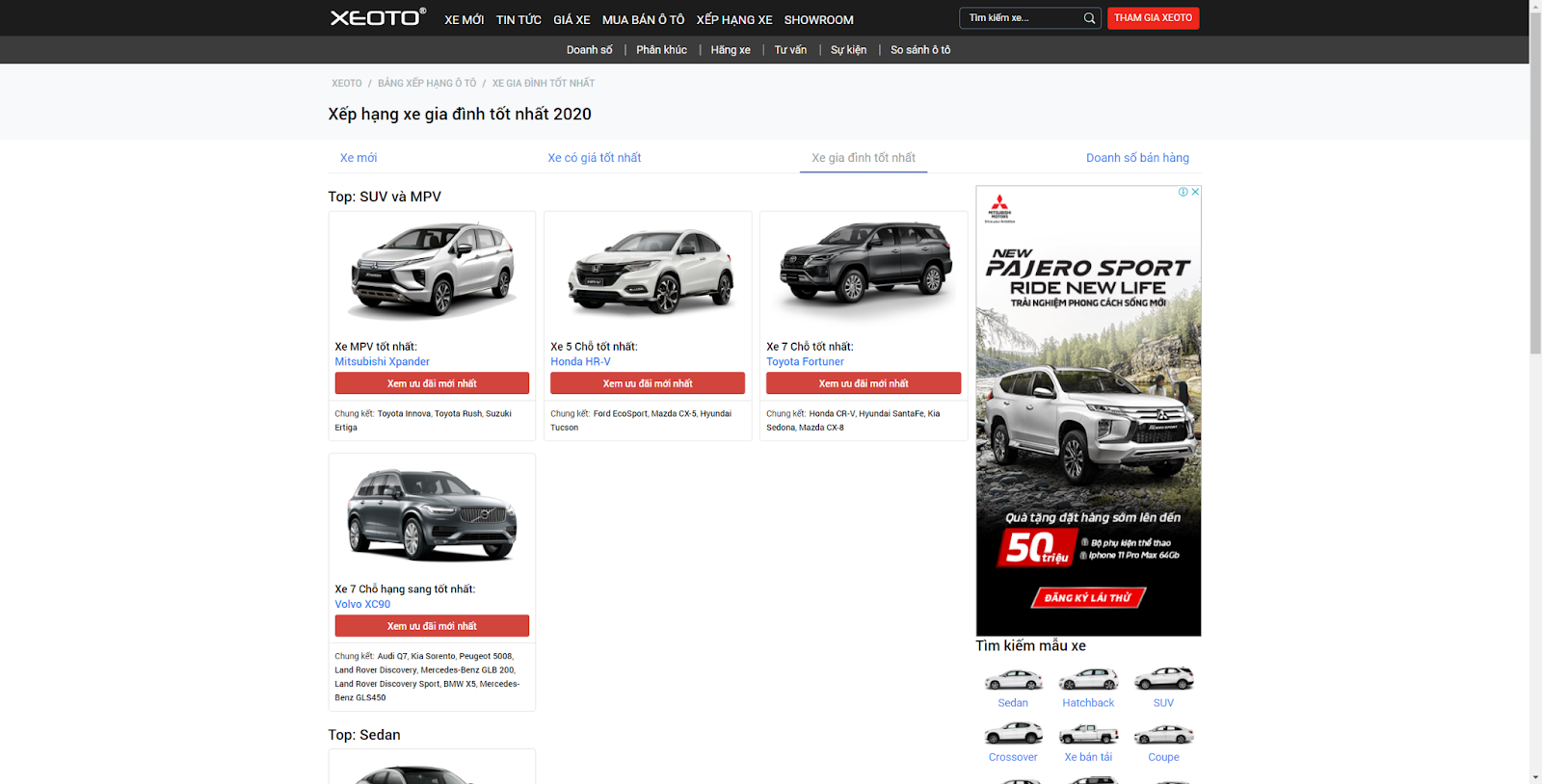The height and width of the screenshot is (784, 1542).
Task: Click the Top: SUV và MPV heading
Action: click(x=385, y=196)
